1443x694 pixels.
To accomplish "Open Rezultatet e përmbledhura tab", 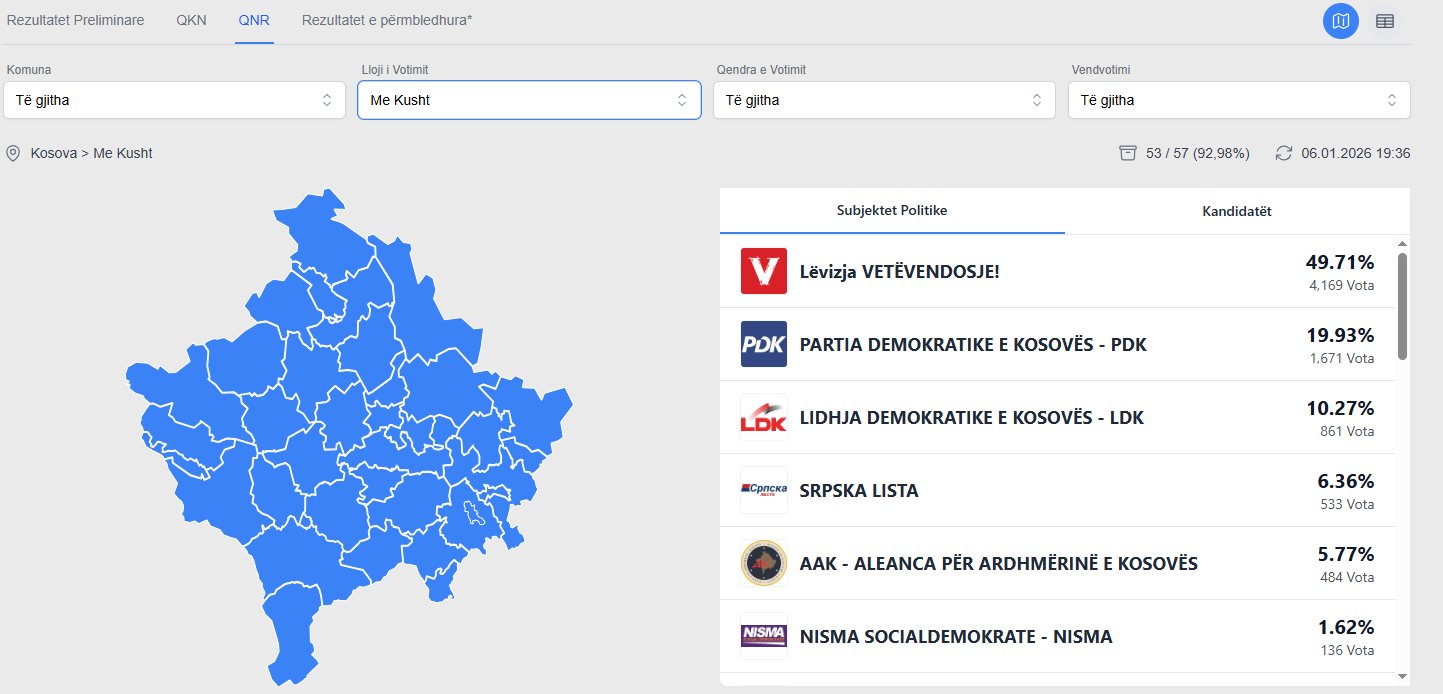I will pyautogui.click(x=387, y=20).
